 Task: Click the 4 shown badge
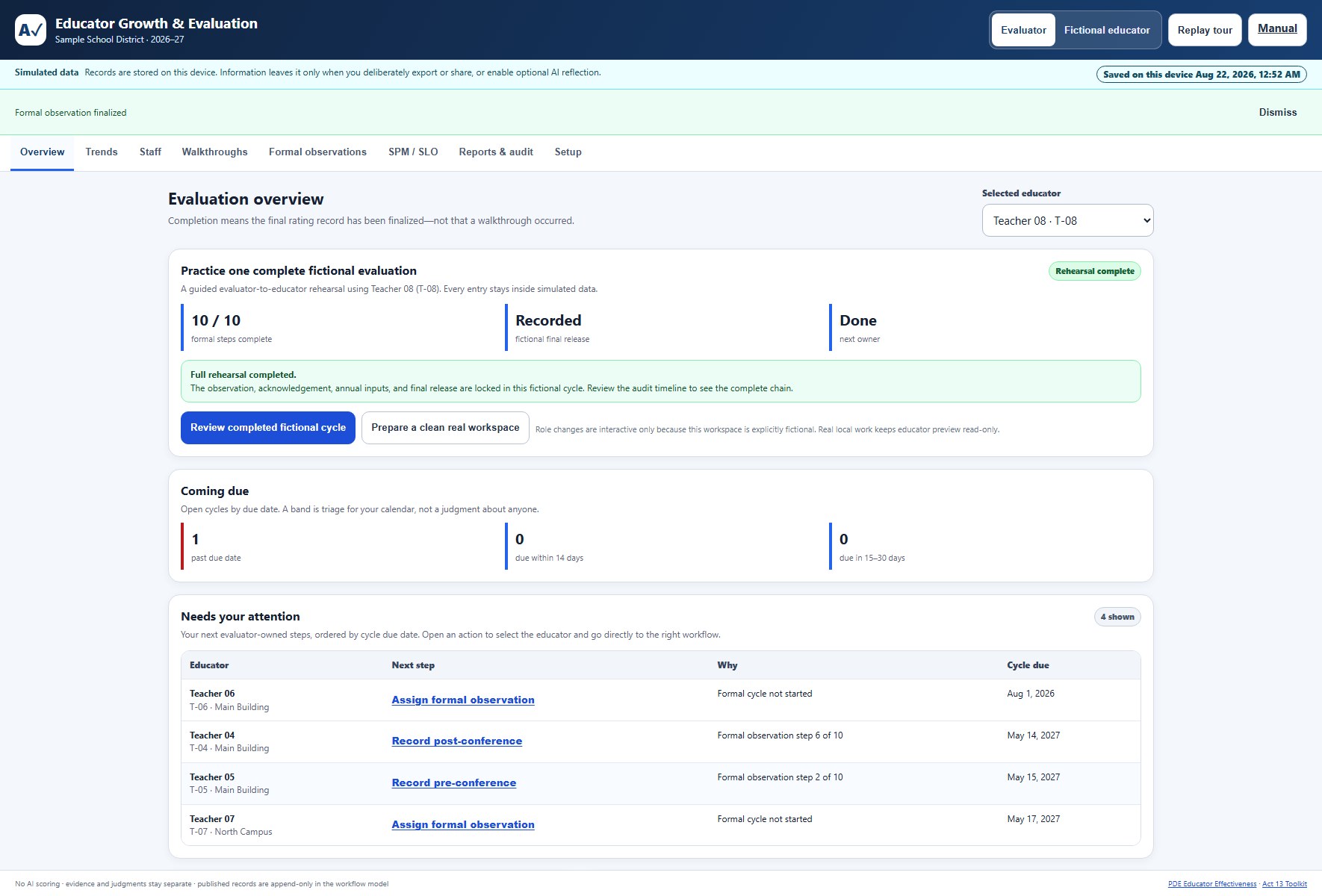coord(1117,617)
